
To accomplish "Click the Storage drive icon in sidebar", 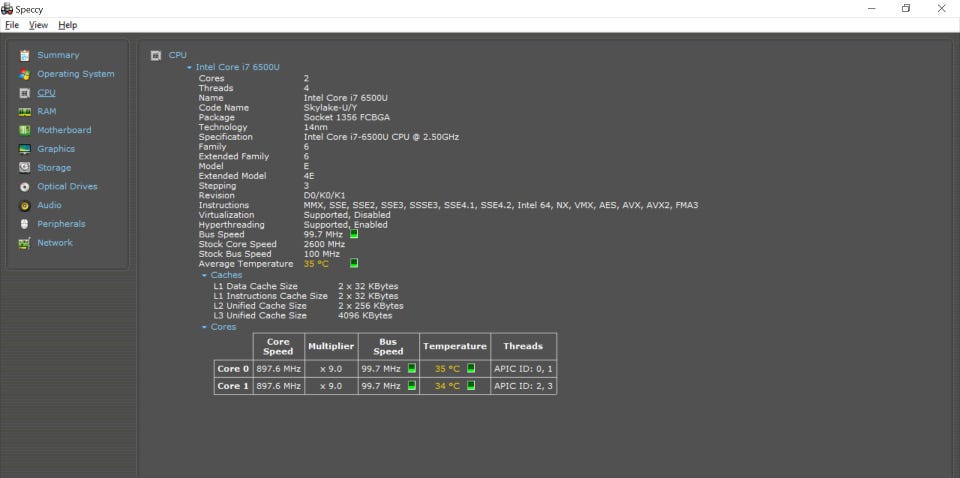I will click(24, 168).
